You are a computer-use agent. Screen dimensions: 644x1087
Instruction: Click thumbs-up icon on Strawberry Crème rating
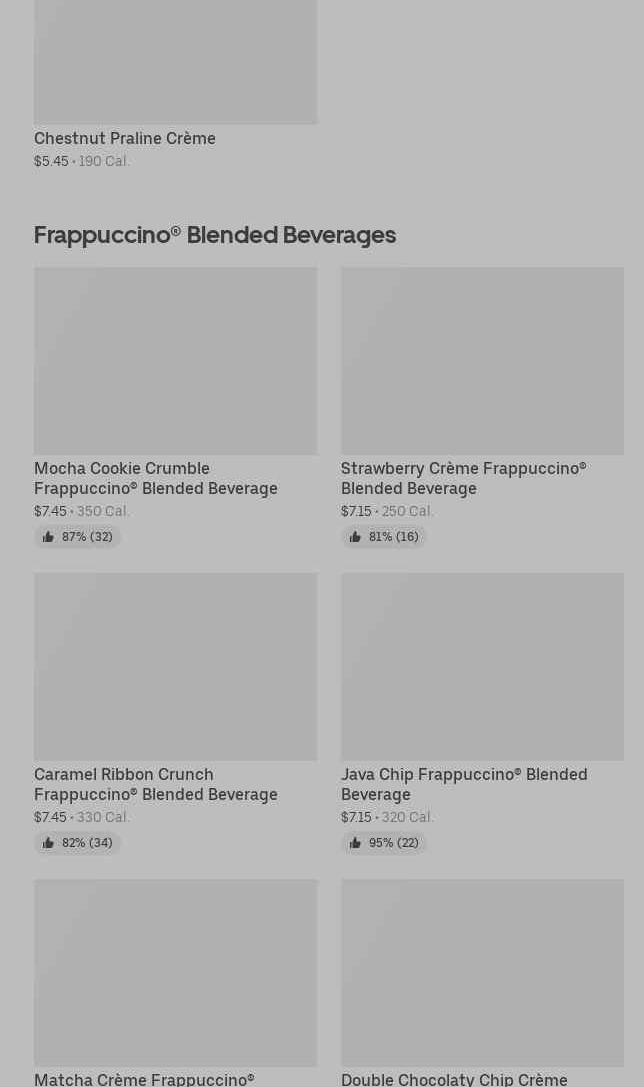355,537
